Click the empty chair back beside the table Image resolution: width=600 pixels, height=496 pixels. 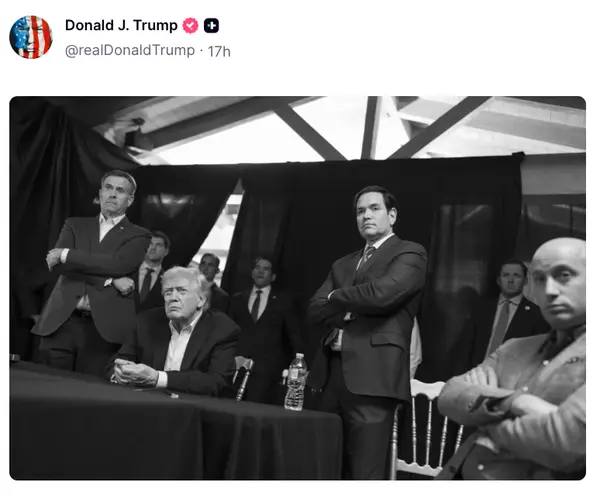tap(243, 378)
